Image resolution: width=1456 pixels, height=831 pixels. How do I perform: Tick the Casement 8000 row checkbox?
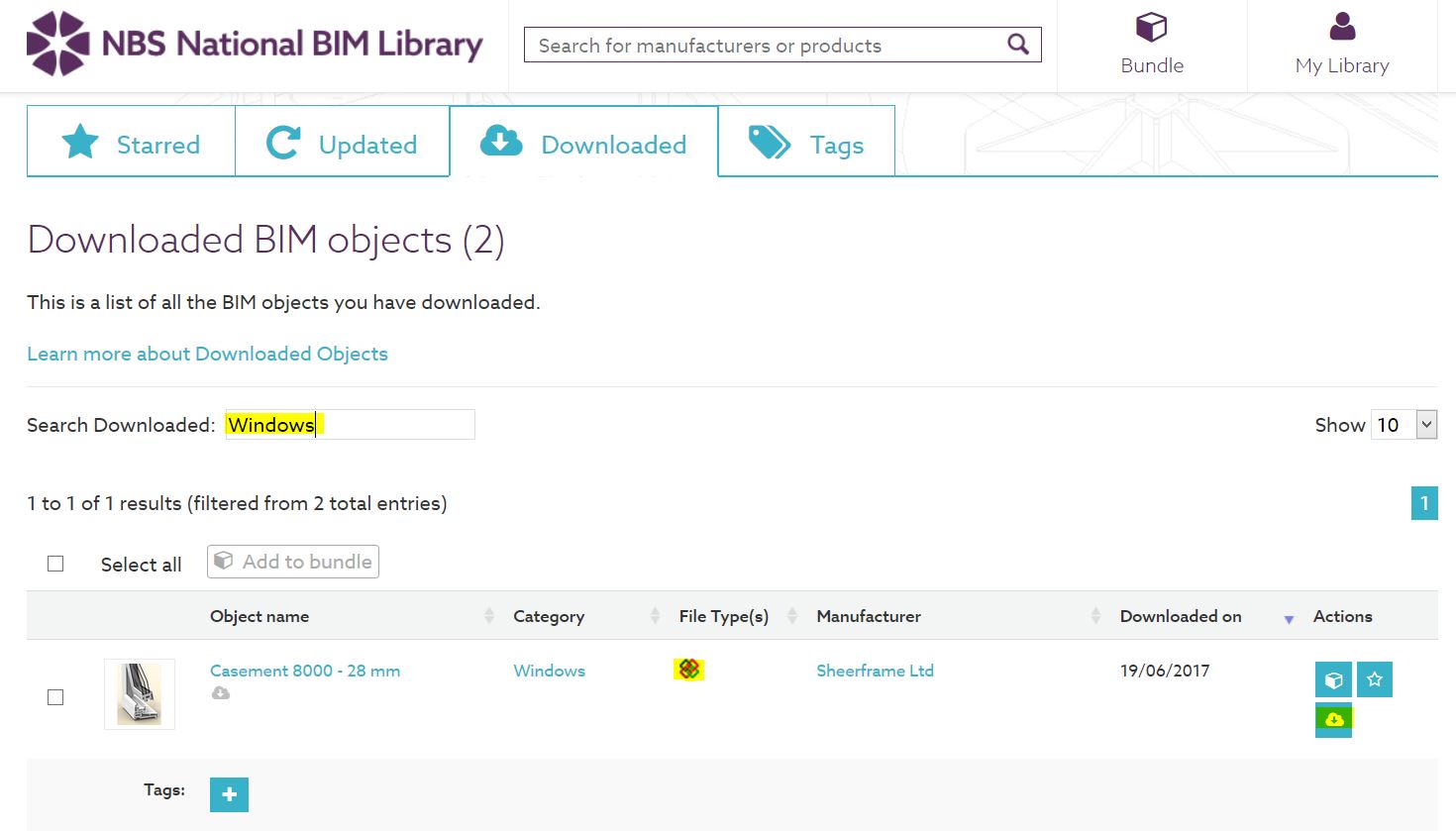tap(55, 697)
